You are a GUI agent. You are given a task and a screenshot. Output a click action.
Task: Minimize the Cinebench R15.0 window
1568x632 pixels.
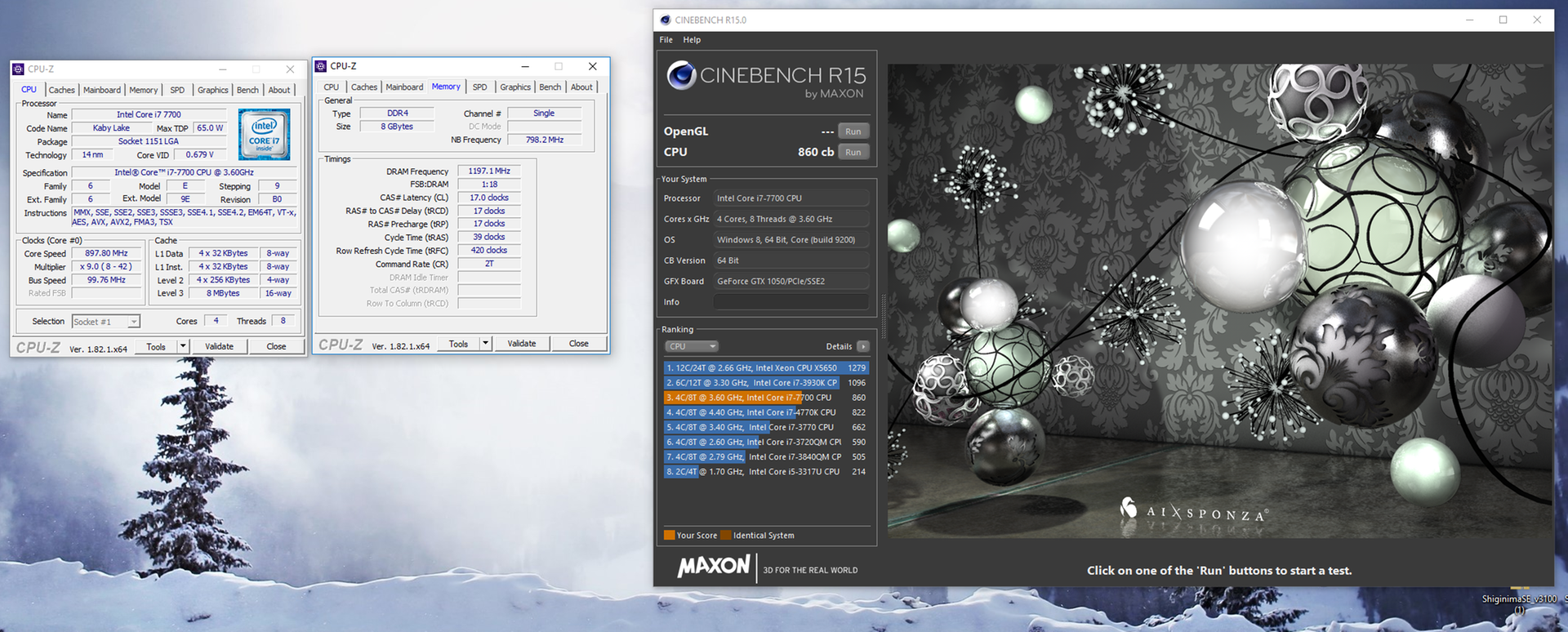pos(1469,20)
